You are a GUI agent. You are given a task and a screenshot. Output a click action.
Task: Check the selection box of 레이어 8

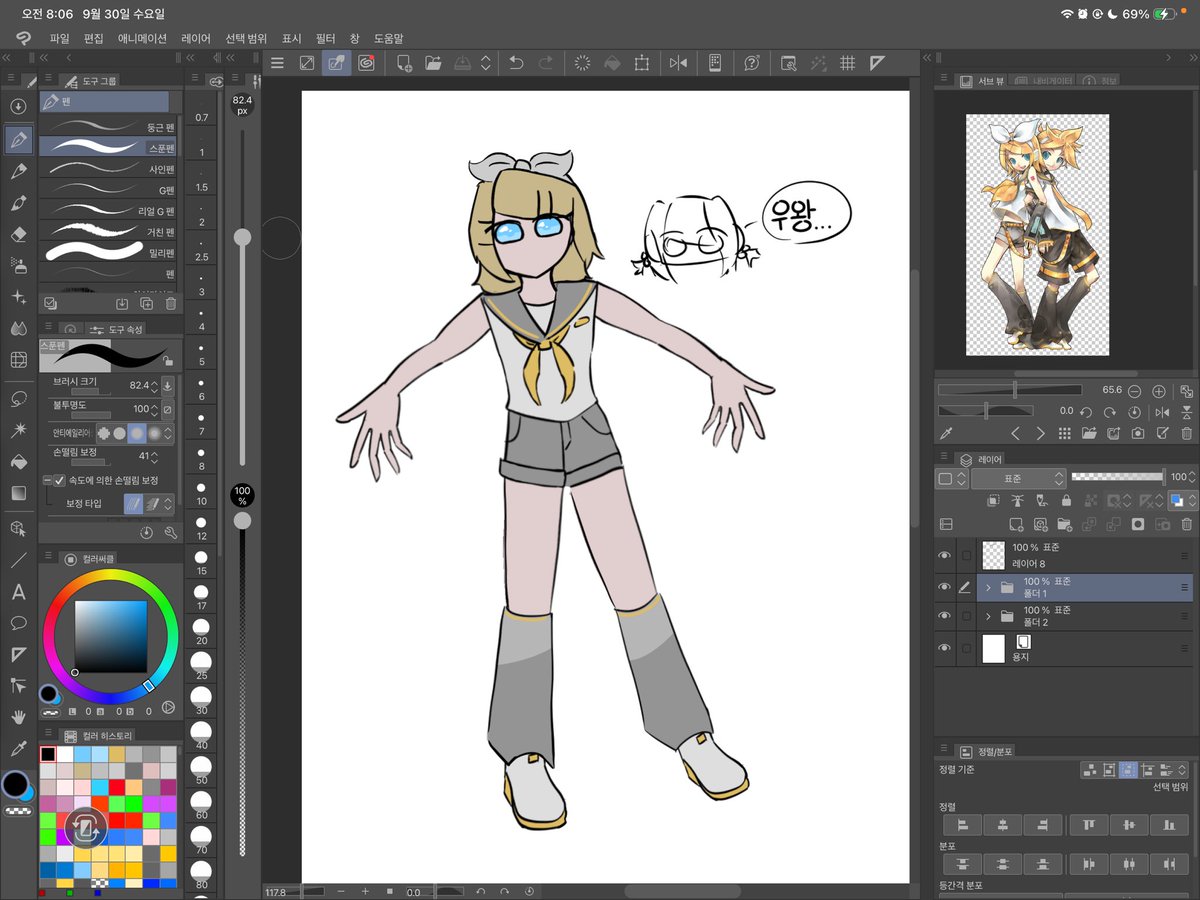(966, 555)
